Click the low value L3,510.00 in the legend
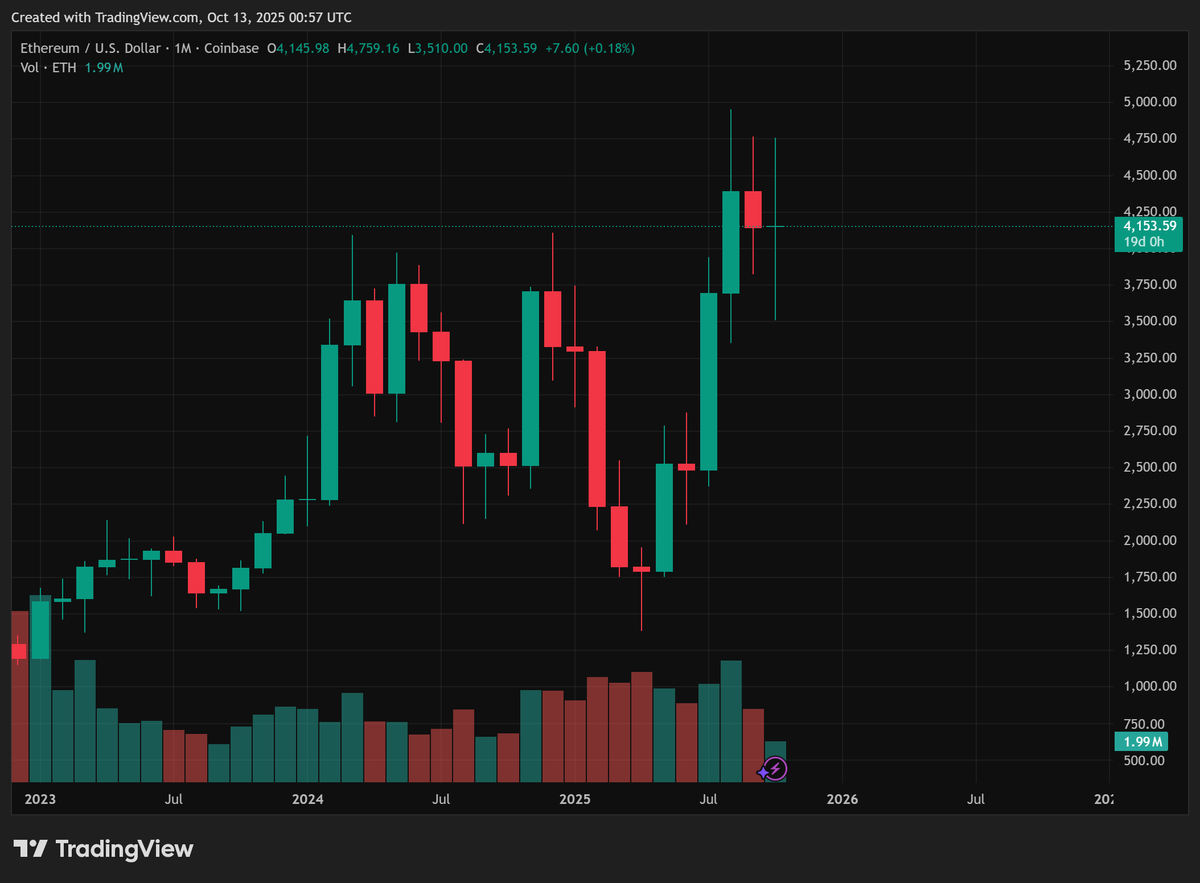The image size is (1200, 883). [x=434, y=47]
